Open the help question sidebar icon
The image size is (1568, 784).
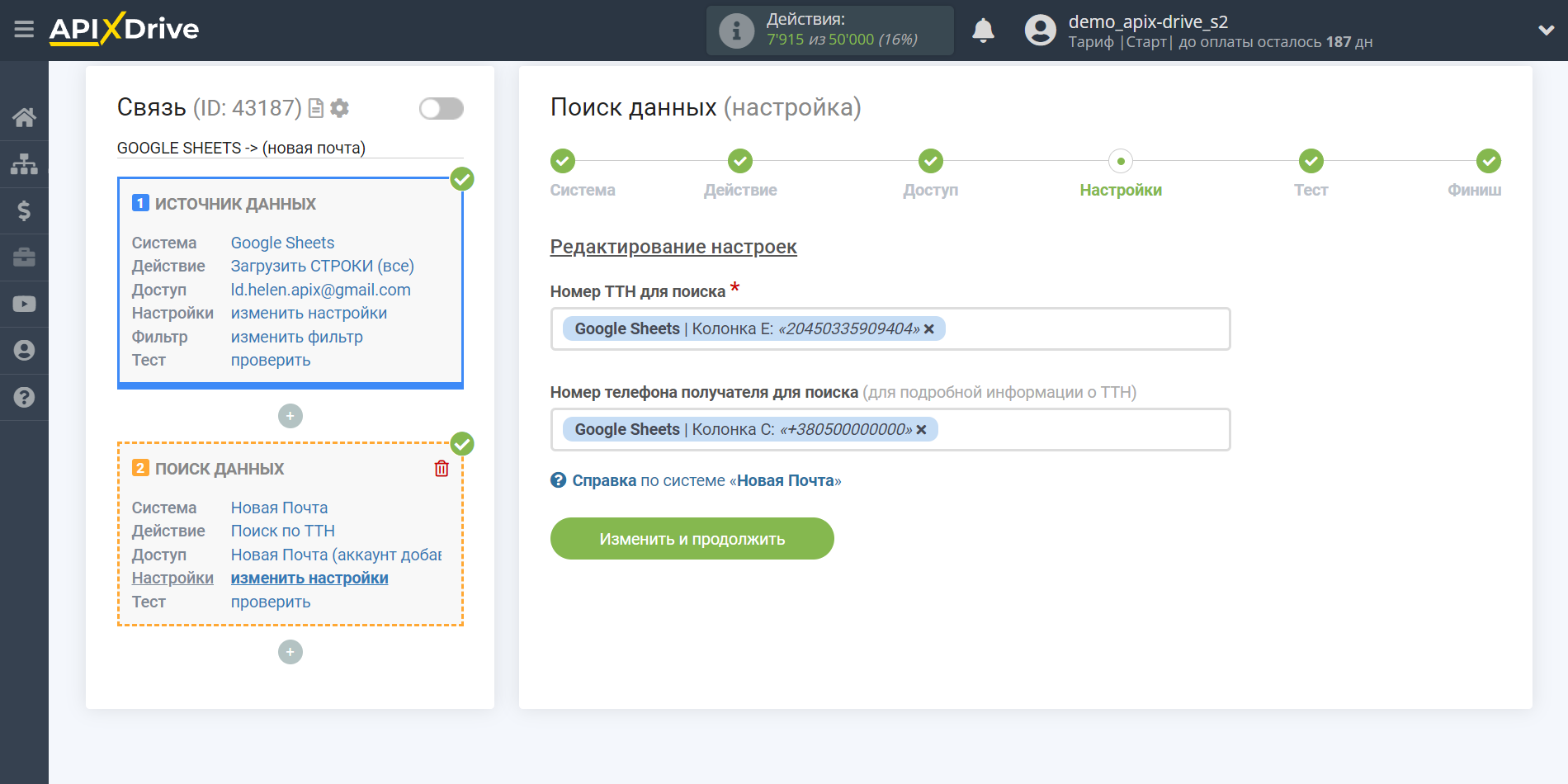pyautogui.click(x=24, y=397)
